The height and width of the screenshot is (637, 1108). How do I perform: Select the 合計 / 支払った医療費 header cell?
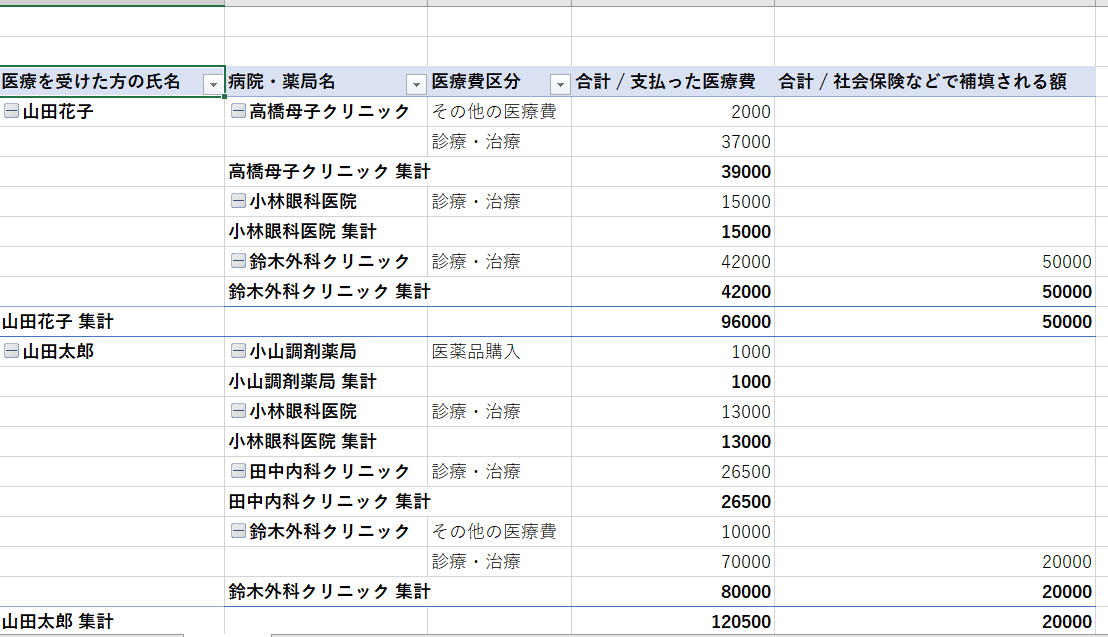[x=665, y=82]
